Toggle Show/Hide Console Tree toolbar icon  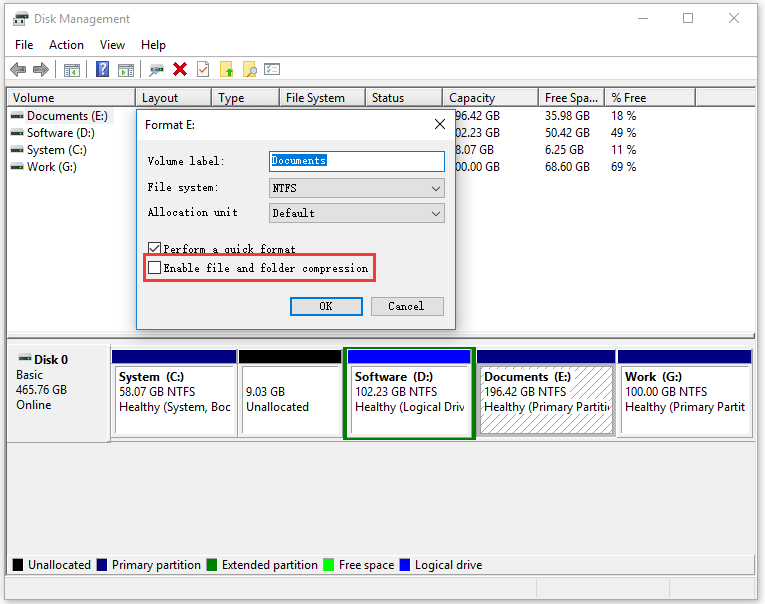(72, 70)
